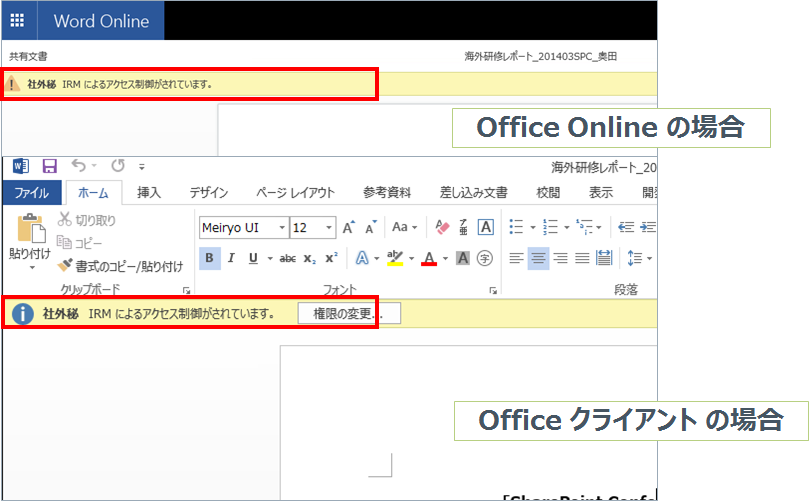
Task: Click the character border icon
Action: [486, 227]
